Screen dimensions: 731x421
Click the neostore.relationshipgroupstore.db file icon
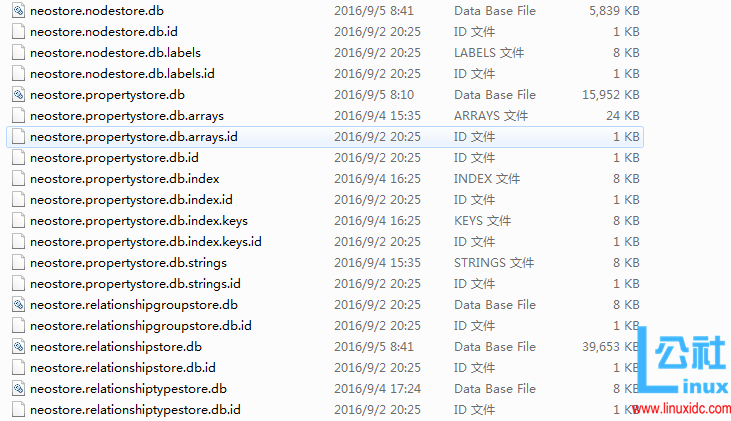pyautogui.click(x=18, y=304)
